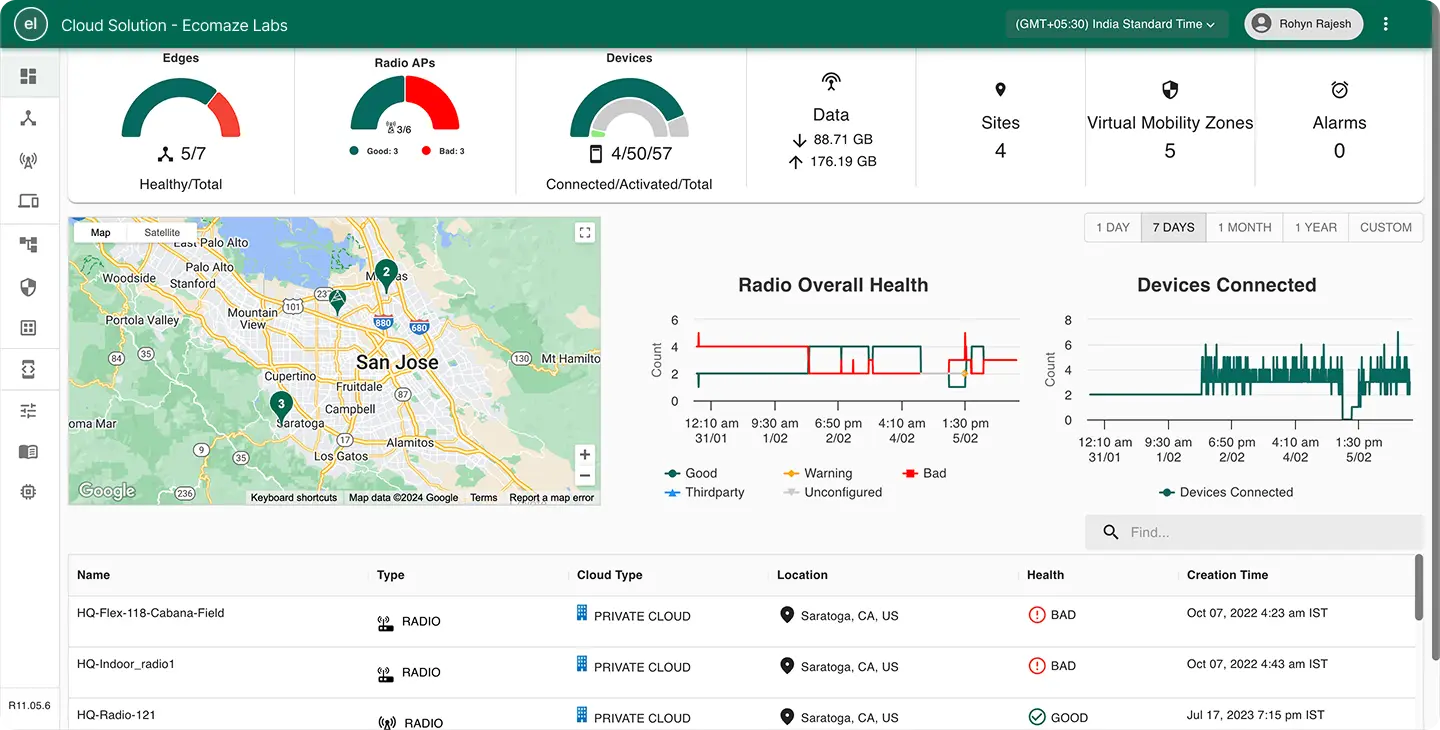Click the Edges health gauge
Screen dimensions: 1440x730
click(181, 108)
